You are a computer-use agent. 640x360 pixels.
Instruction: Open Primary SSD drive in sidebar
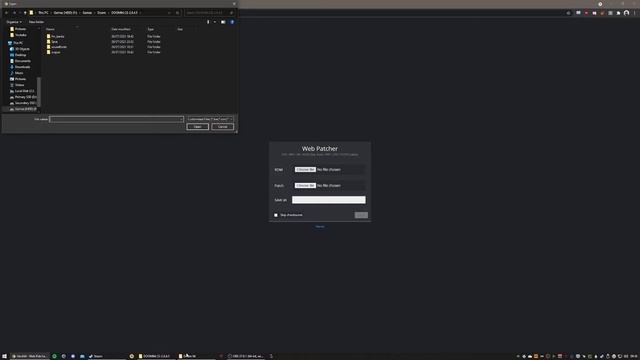[x=23, y=97]
